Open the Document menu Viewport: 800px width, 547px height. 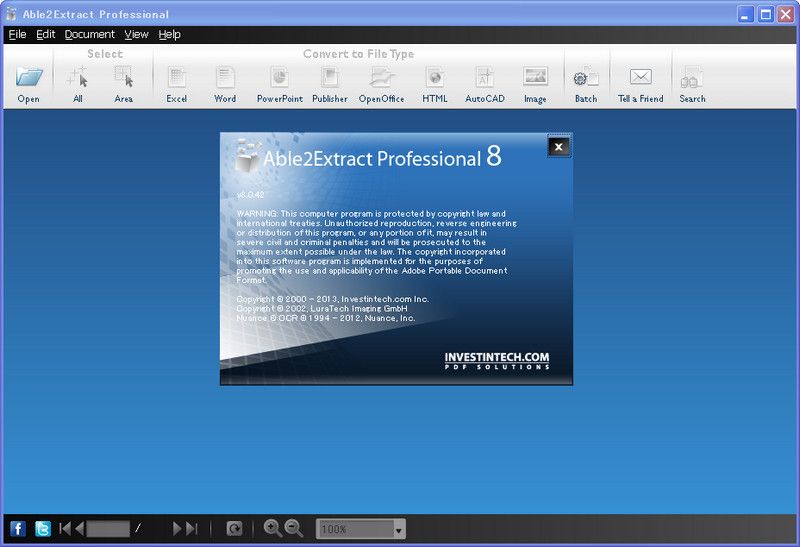(x=90, y=34)
